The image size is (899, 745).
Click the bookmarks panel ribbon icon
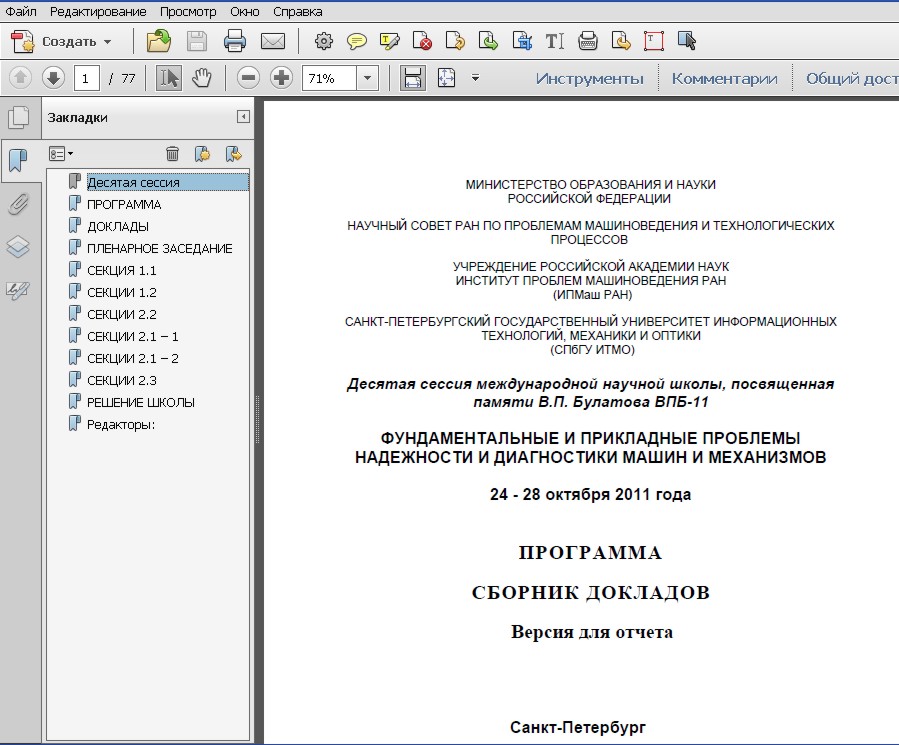pyautogui.click(x=19, y=161)
